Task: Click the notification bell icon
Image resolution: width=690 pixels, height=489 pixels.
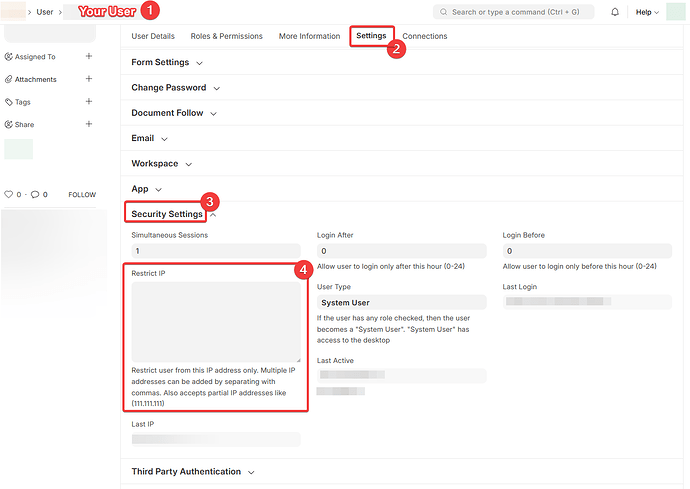Action: coord(615,12)
